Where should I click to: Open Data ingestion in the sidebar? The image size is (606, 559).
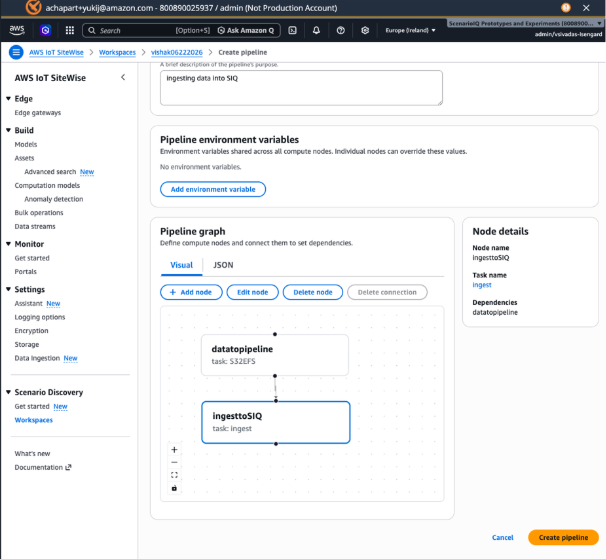[37, 358]
